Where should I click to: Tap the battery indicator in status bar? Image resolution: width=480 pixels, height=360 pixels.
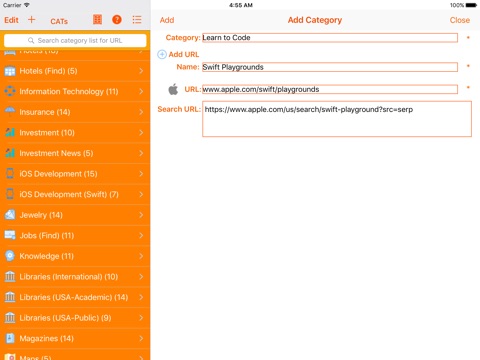pos(471,5)
